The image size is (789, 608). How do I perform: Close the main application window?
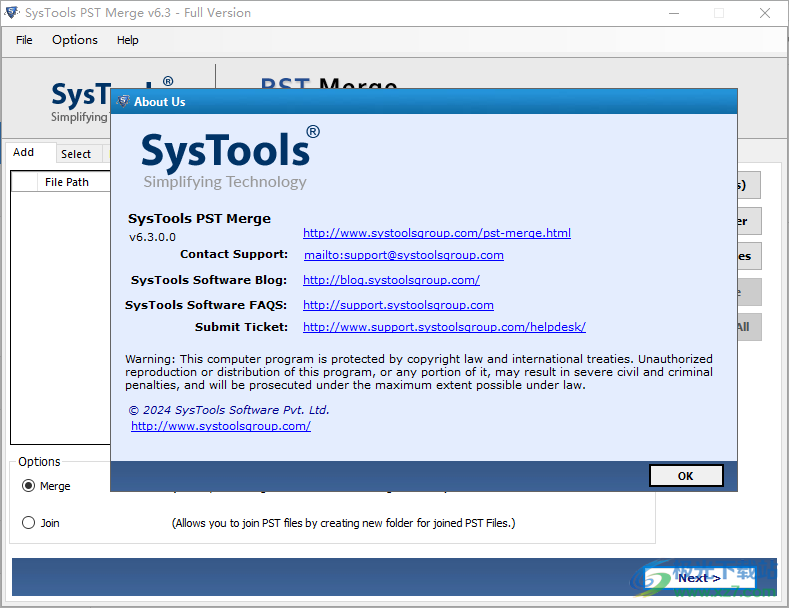(765, 13)
